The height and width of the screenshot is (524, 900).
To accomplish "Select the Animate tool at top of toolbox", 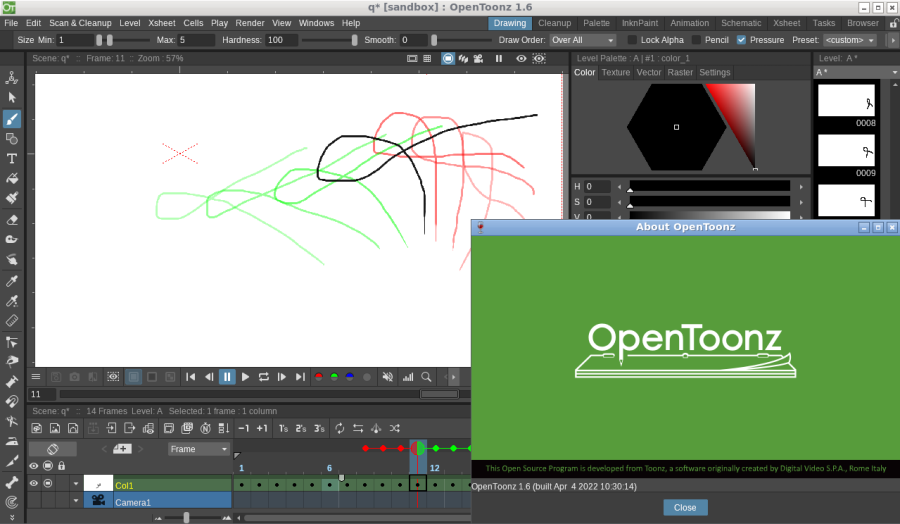I will (x=11, y=78).
